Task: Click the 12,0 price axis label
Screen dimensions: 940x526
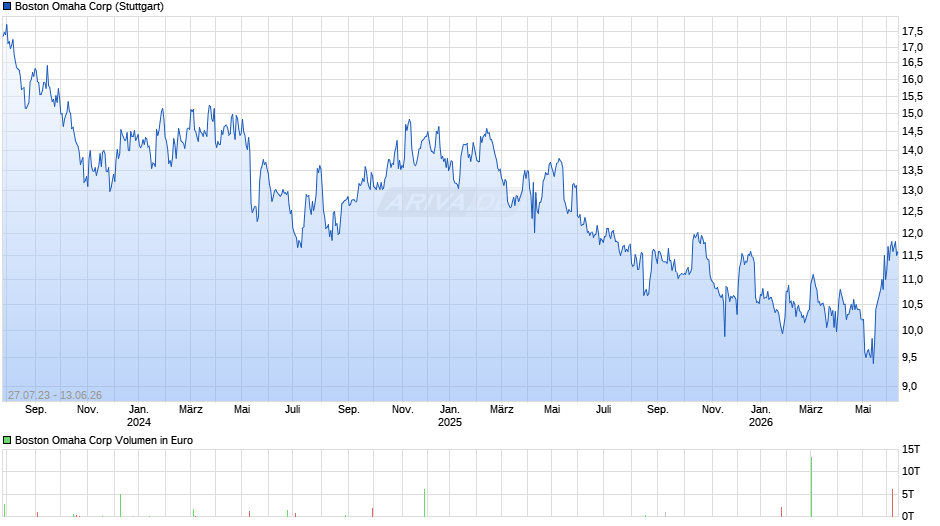Action: [912, 233]
